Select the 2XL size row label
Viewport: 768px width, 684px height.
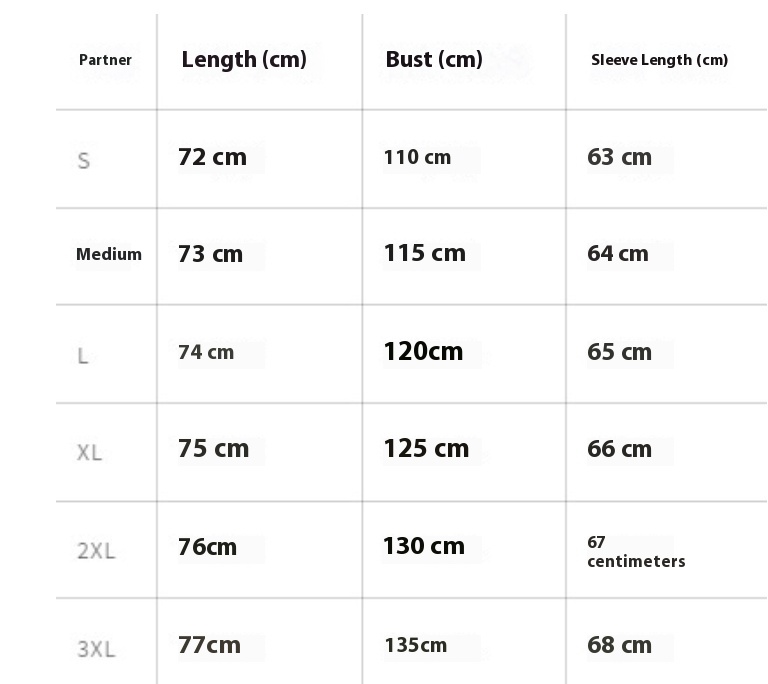[96, 551]
